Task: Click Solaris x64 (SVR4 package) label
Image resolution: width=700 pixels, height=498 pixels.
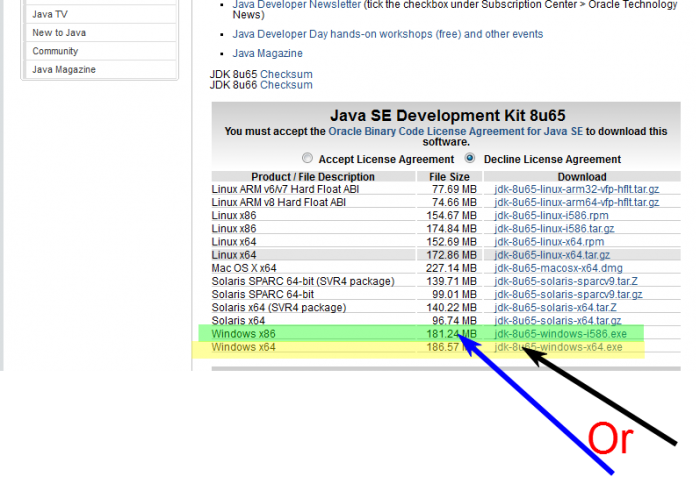Action: [x=279, y=307]
